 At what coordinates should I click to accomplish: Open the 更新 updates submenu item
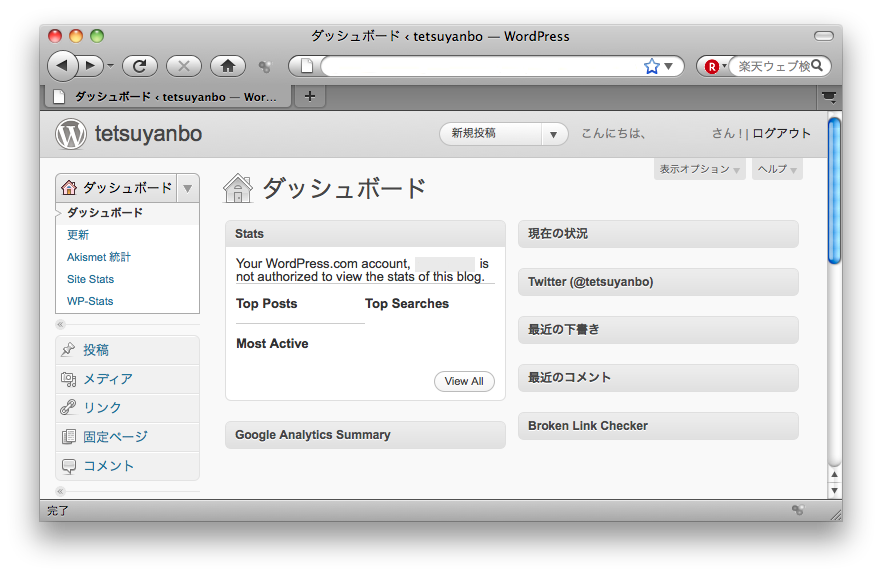click(x=78, y=235)
